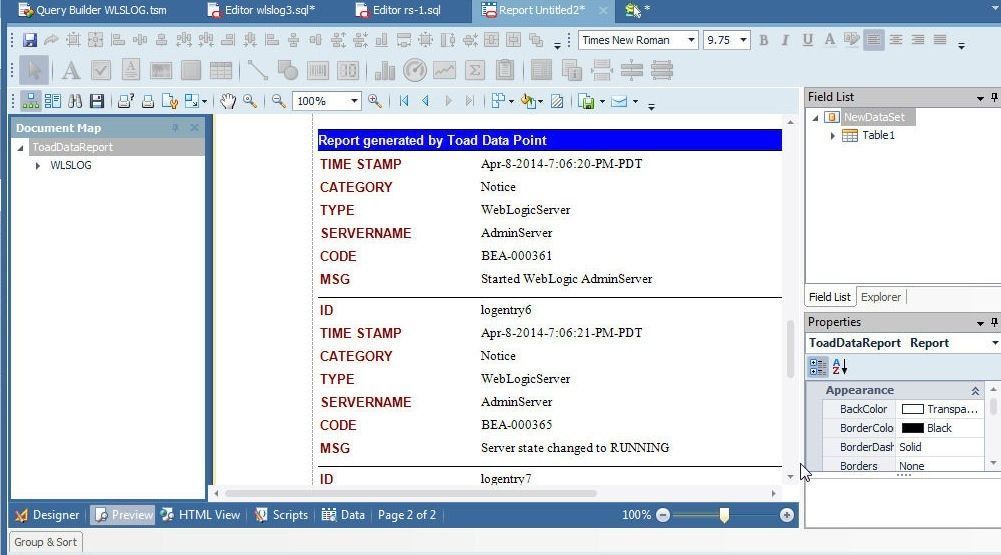Set text alignment to justify
Viewport: 1001px width, 555px height.
pyautogui.click(x=940, y=40)
